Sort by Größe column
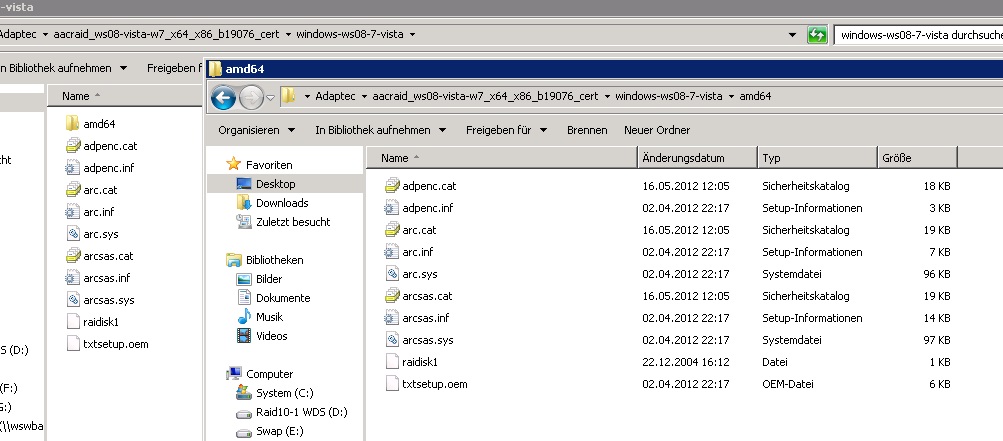The height and width of the screenshot is (441, 1003). click(x=917, y=157)
